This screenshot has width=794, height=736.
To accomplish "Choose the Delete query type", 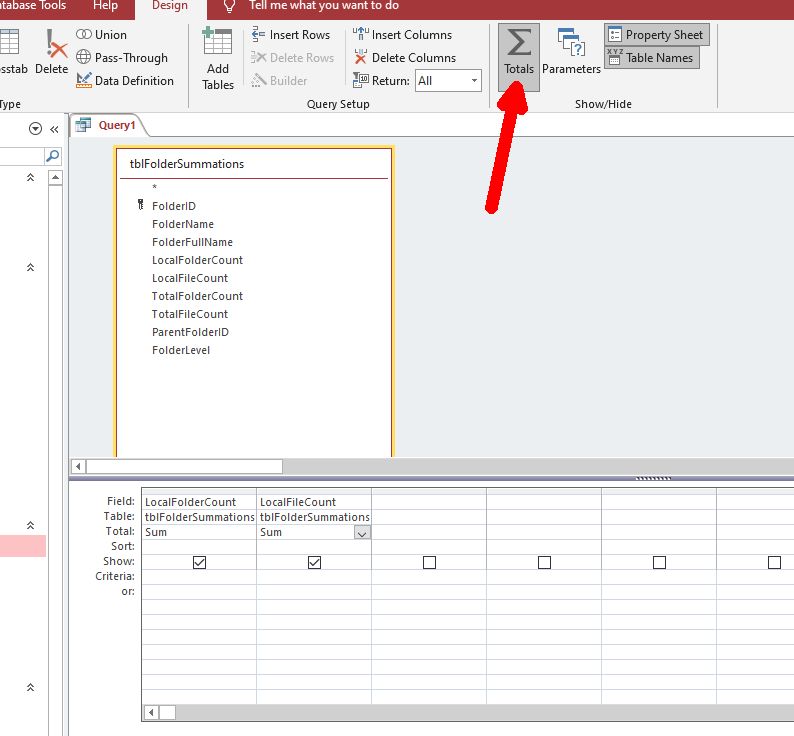I will (52, 52).
